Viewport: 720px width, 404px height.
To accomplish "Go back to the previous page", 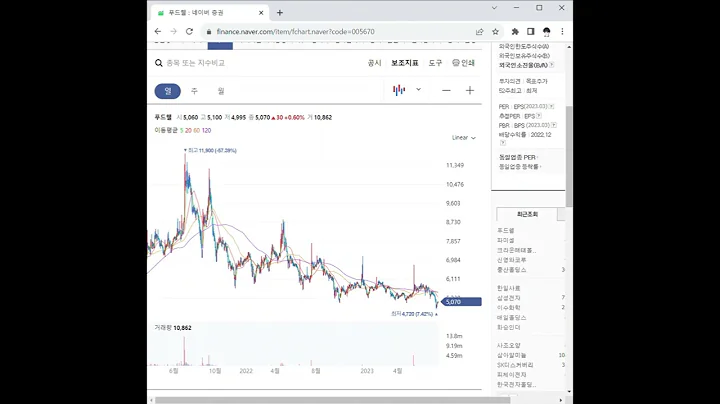I will (158, 32).
